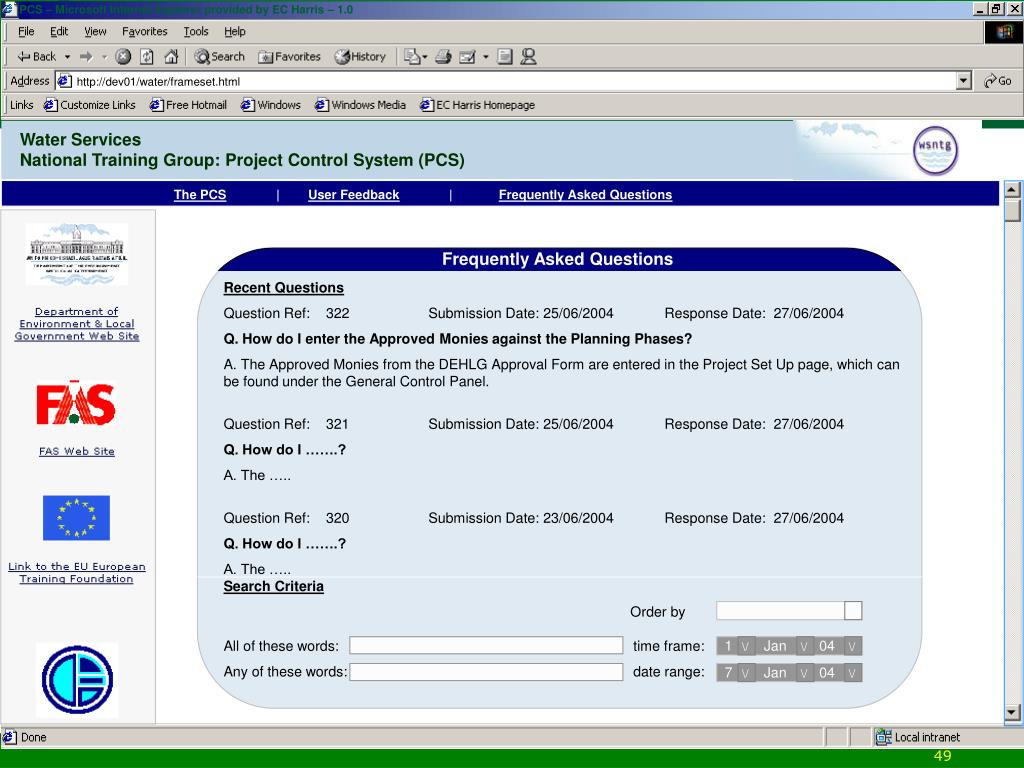Viewport: 1024px width, 768px height.
Task: Click the Stop loading toolbar icon
Action: coord(123,57)
